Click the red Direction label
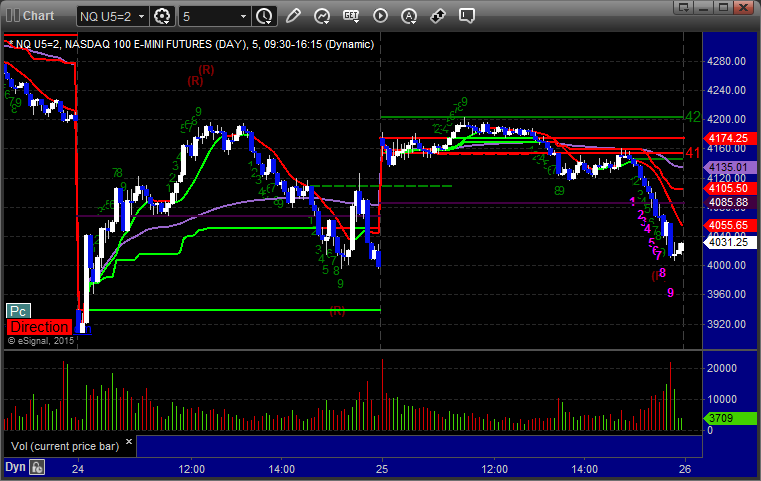The width and height of the screenshot is (761, 481). click(x=39, y=327)
